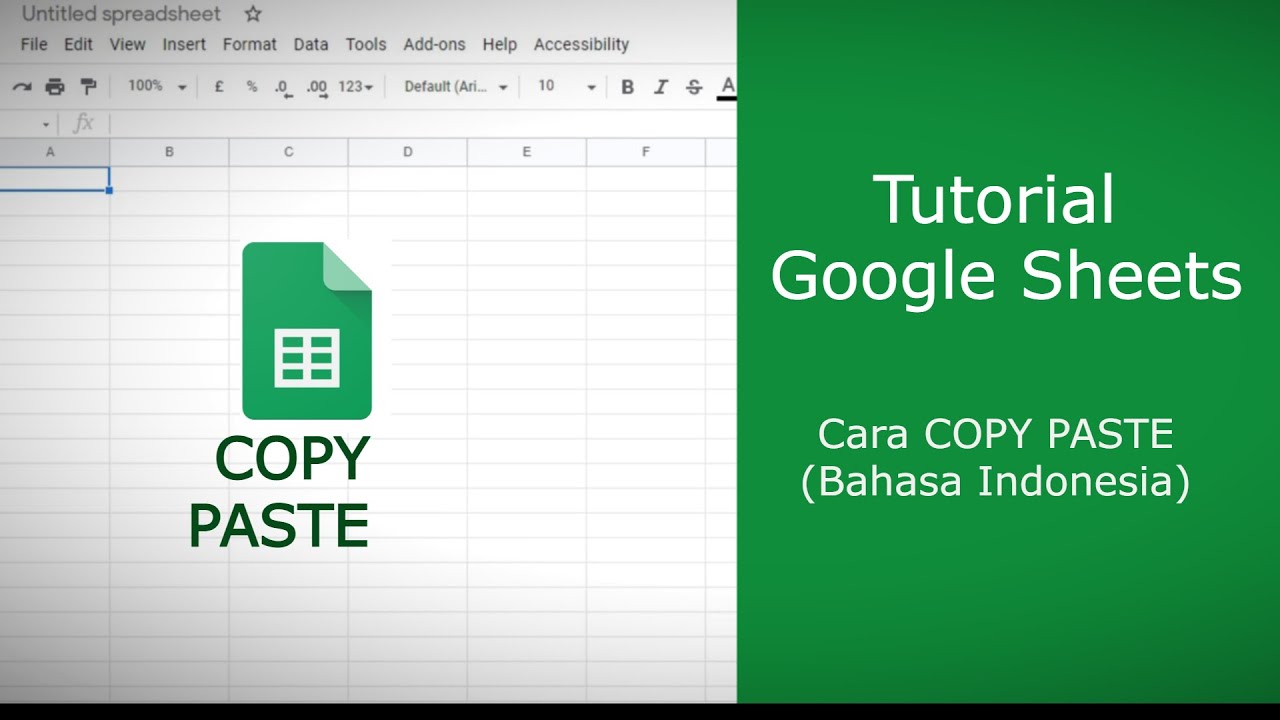The width and height of the screenshot is (1280, 720).
Task: Open the Format menu
Action: click(250, 44)
